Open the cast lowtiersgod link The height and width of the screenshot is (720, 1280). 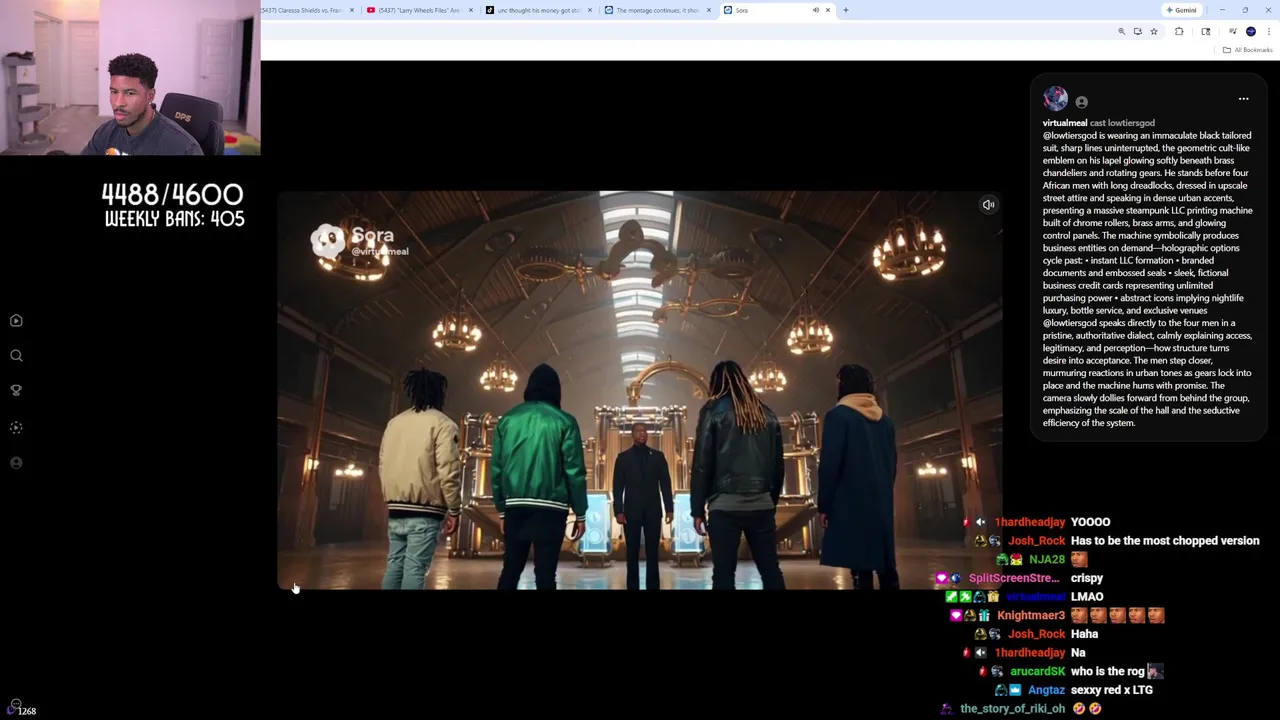pos(1122,123)
